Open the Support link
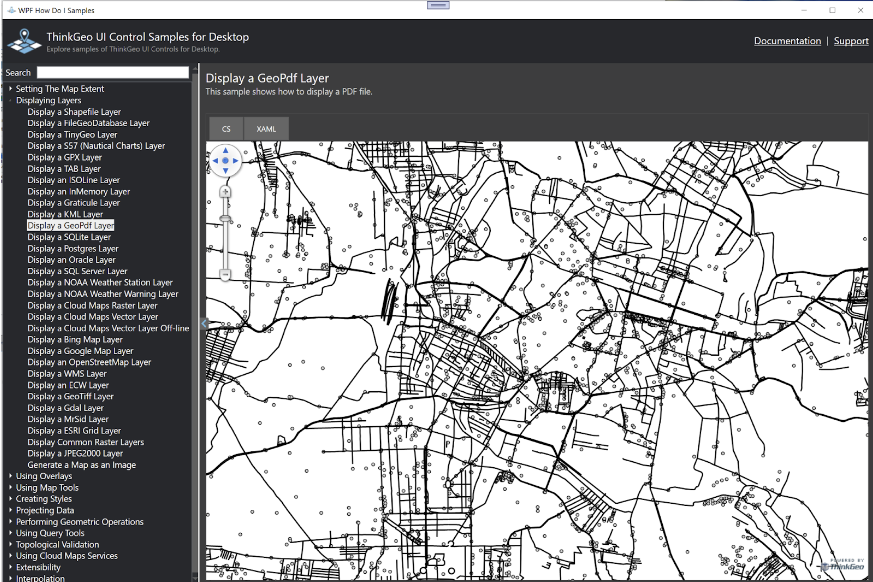 click(851, 41)
